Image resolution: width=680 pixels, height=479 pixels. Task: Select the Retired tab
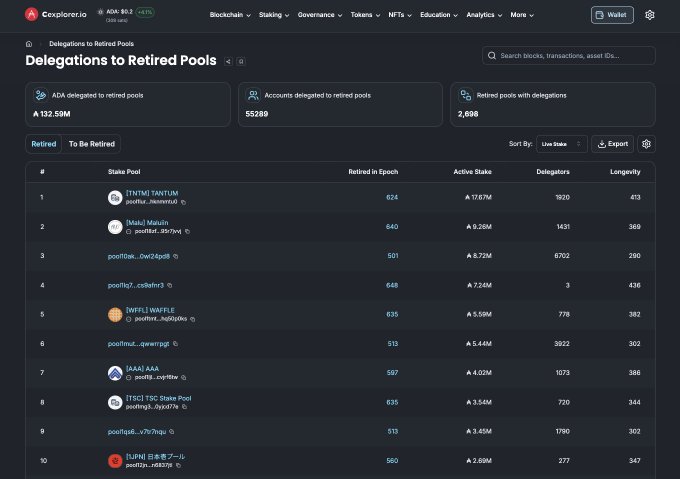(44, 144)
